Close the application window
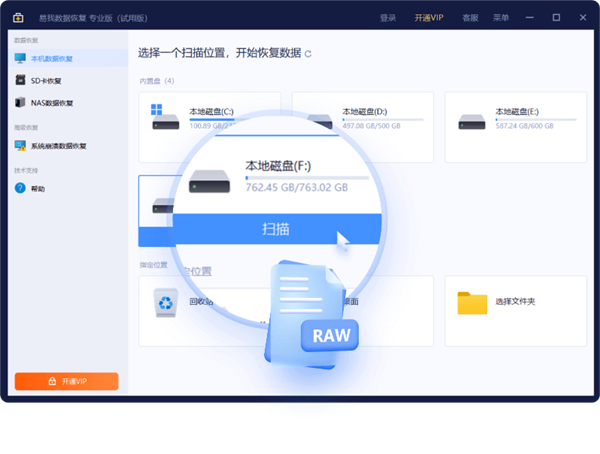The width and height of the screenshot is (600, 454). click(x=583, y=18)
